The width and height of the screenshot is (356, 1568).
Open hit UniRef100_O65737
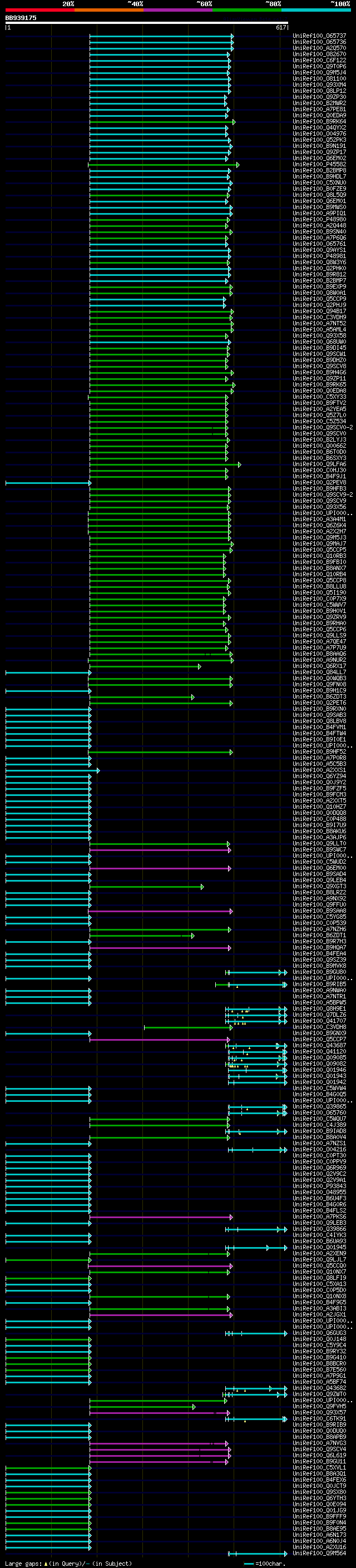coord(319,36)
